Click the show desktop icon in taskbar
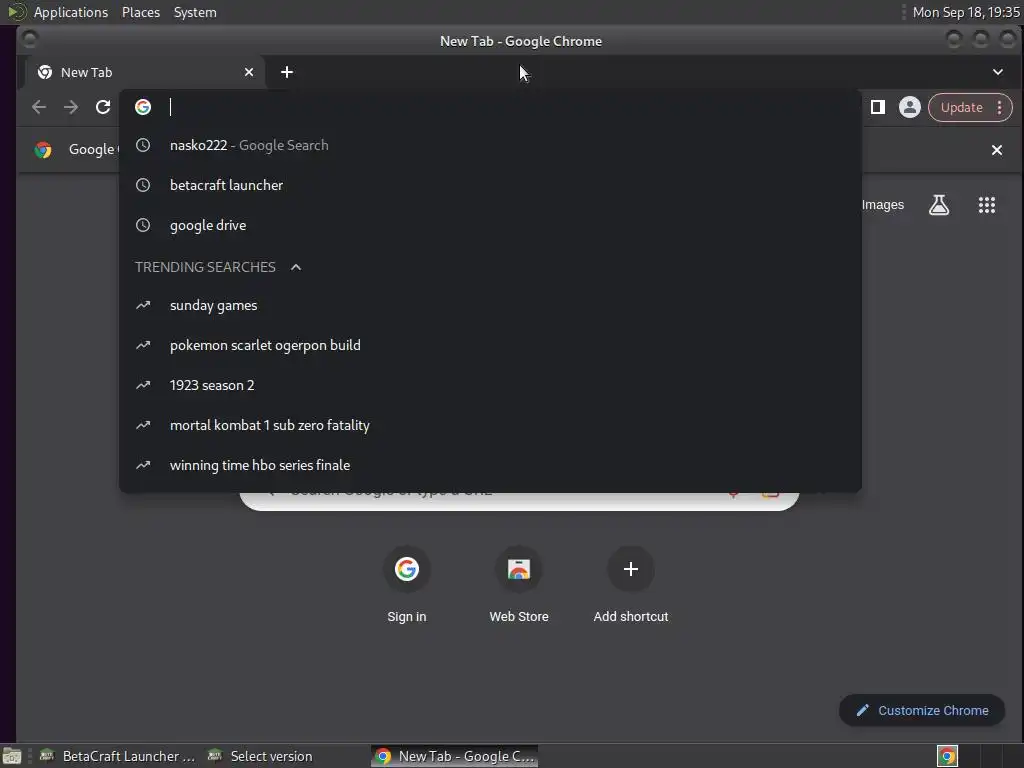This screenshot has width=1024, height=768. coord(12,756)
